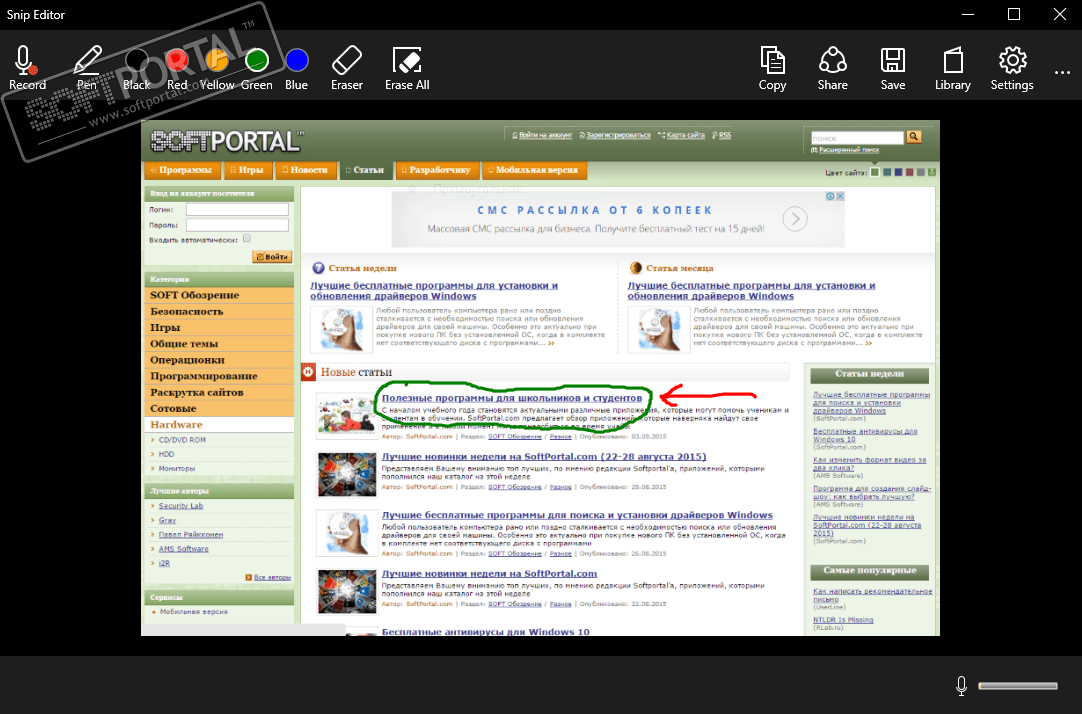Click the Войти login button

tap(272, 257)
